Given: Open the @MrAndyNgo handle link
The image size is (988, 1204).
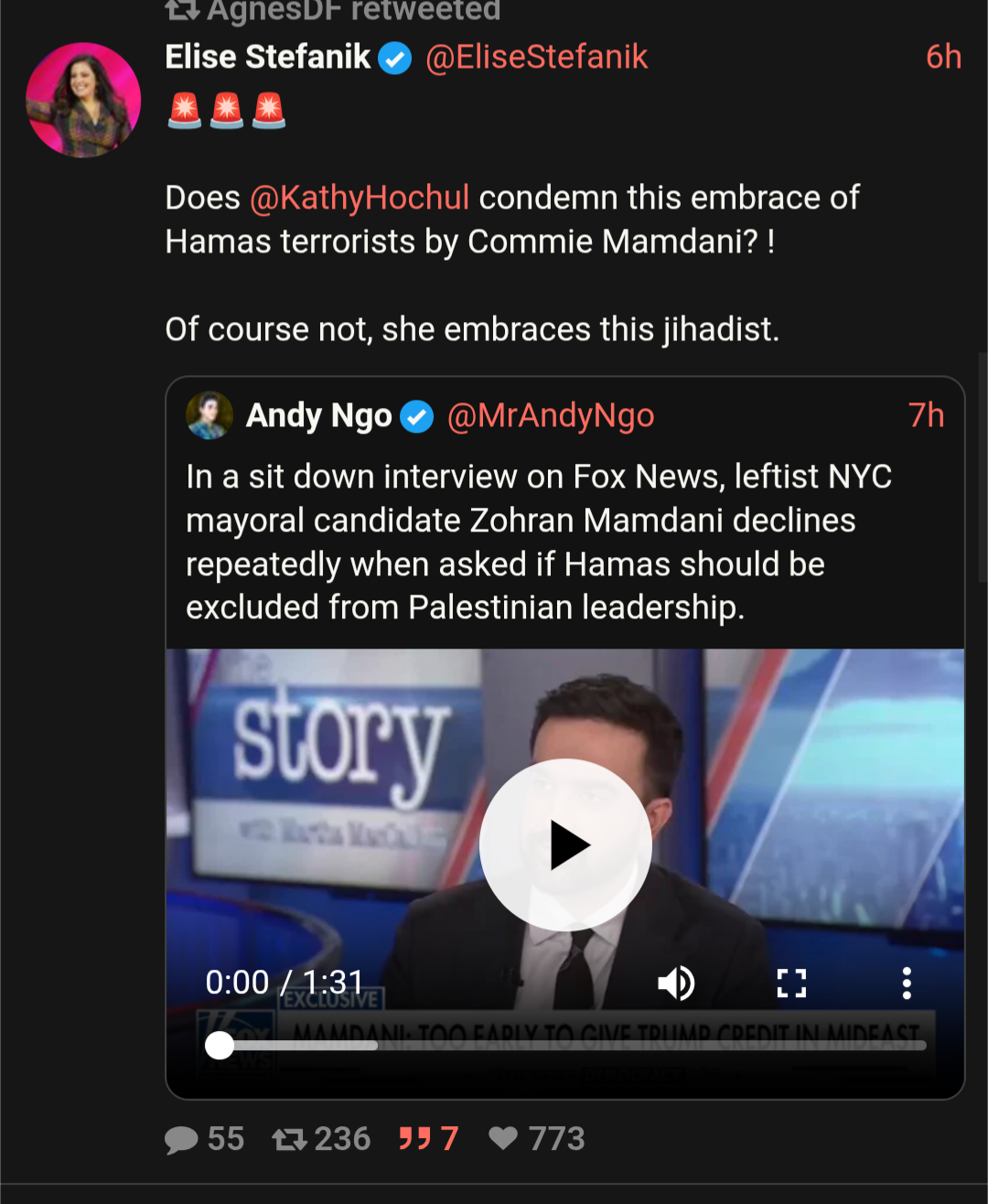Looking at the screenshot, I should [x=551, y=415].
